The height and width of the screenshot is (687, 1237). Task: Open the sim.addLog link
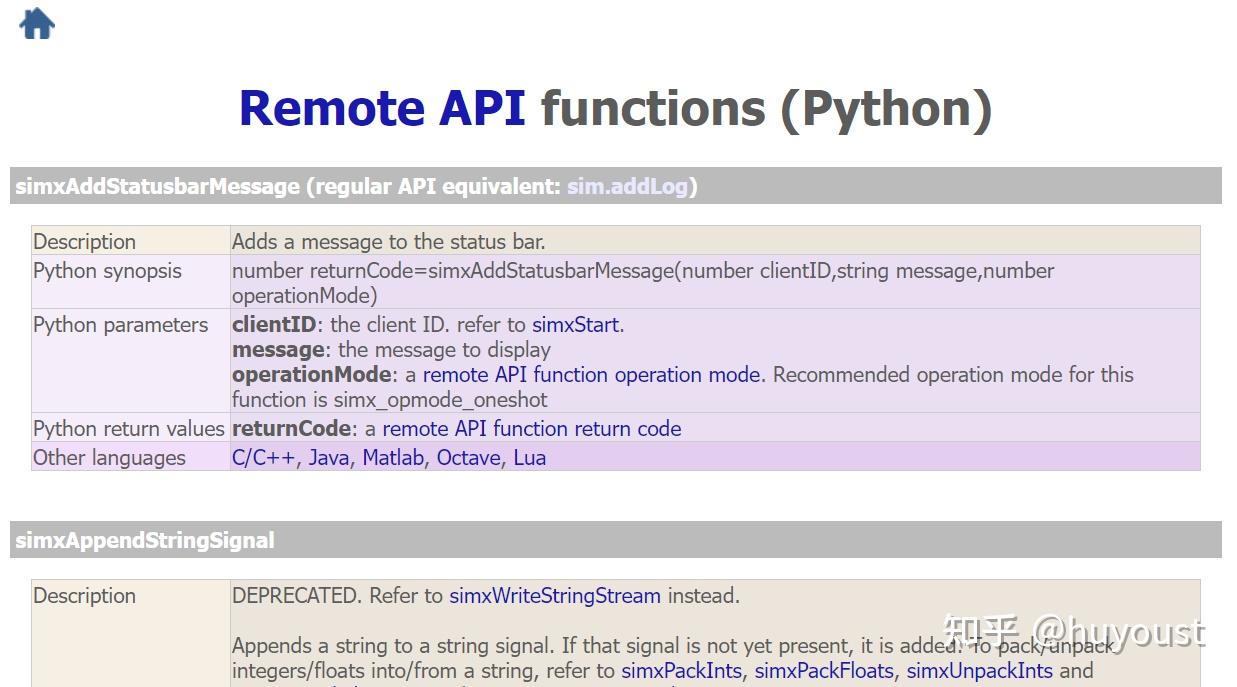628,186
